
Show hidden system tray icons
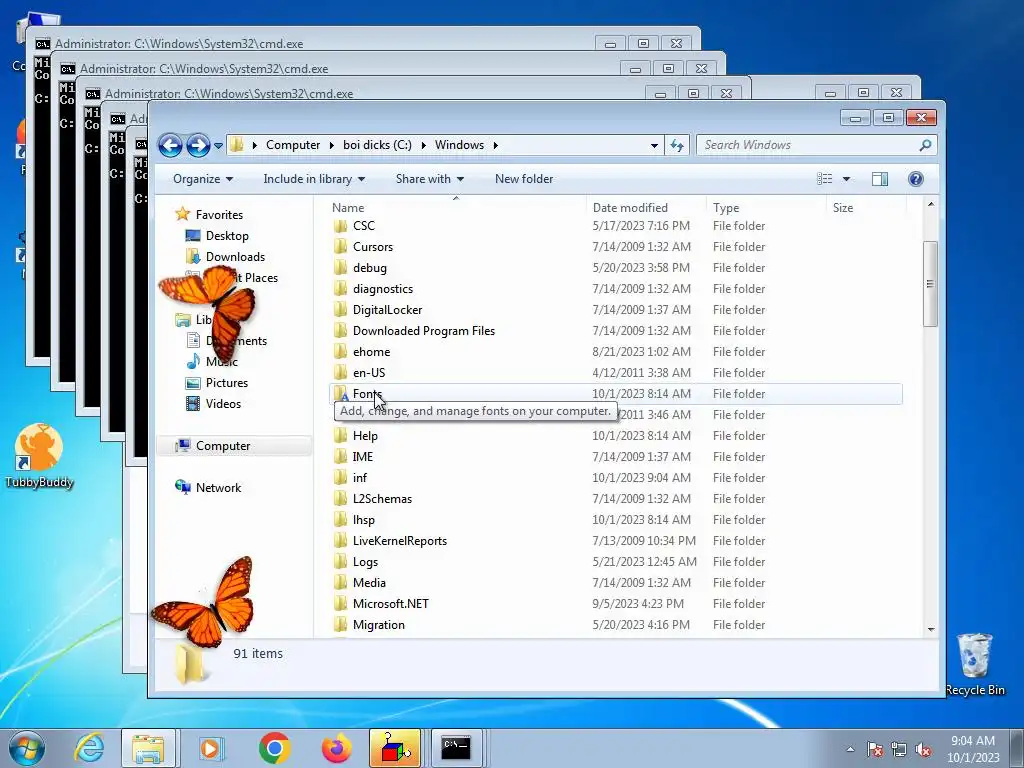coord(850,750)
